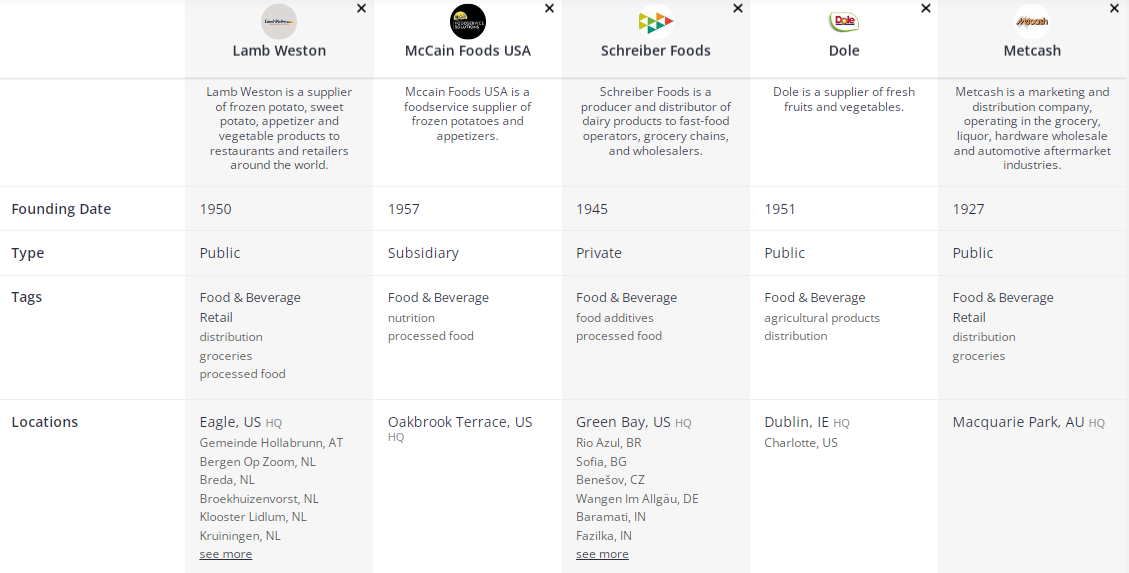The image size is (1129, 573).
Task: Remove Lamb Weston from comparison
Action: click(361, 8)
